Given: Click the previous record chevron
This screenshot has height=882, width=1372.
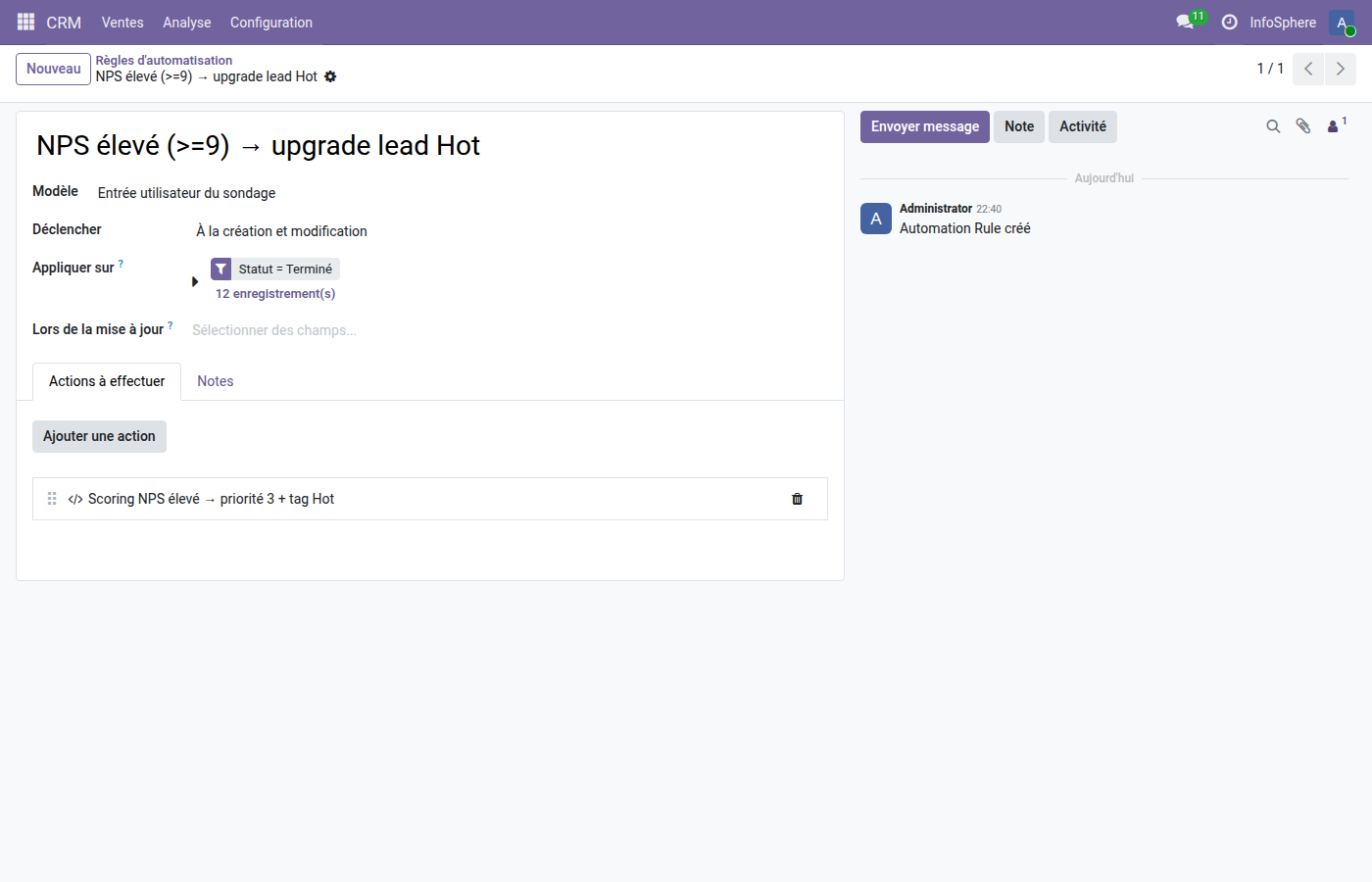Looking at the screenshot, I should pyautogui.click(x=1307, y=69).
